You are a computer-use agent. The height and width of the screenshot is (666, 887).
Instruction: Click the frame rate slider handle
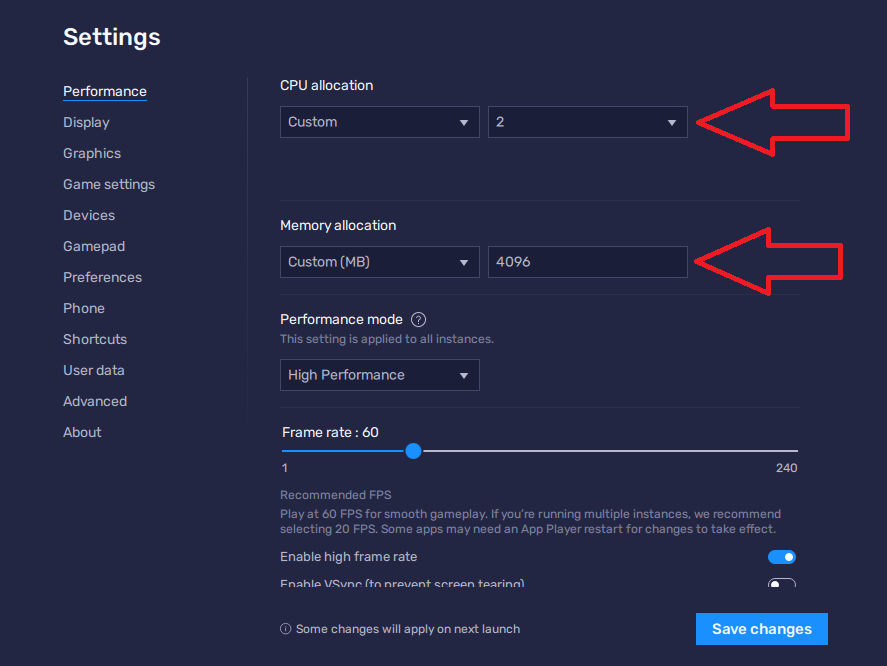pyautogui.click(x=414, y=451)
